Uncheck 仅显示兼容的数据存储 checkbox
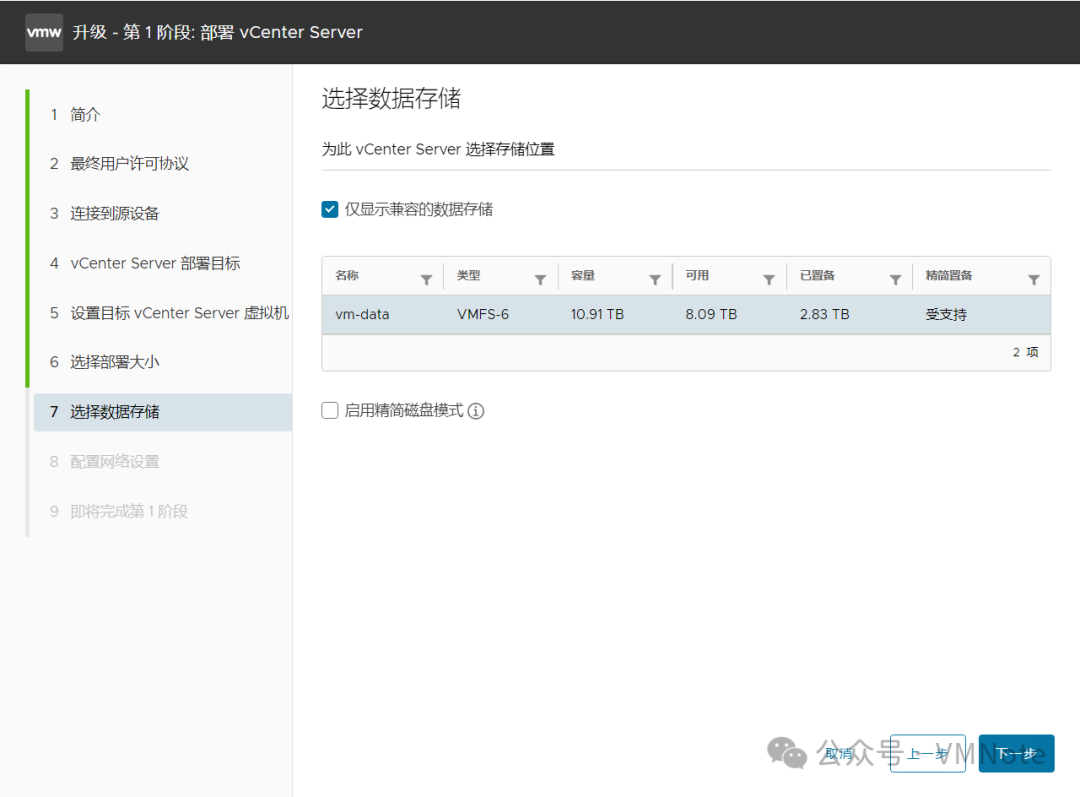The width and height of the screenshot is (1080, 797). tap(330, 209)
